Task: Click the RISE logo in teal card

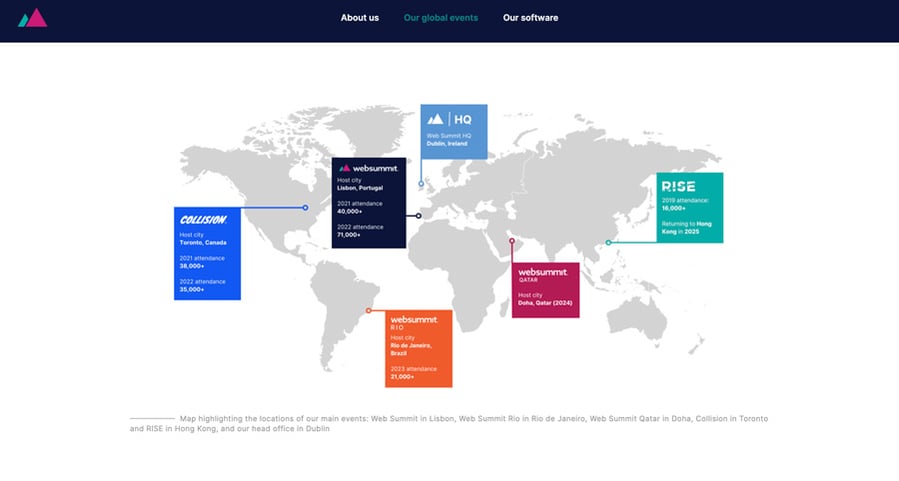Action: coord(678,186)
